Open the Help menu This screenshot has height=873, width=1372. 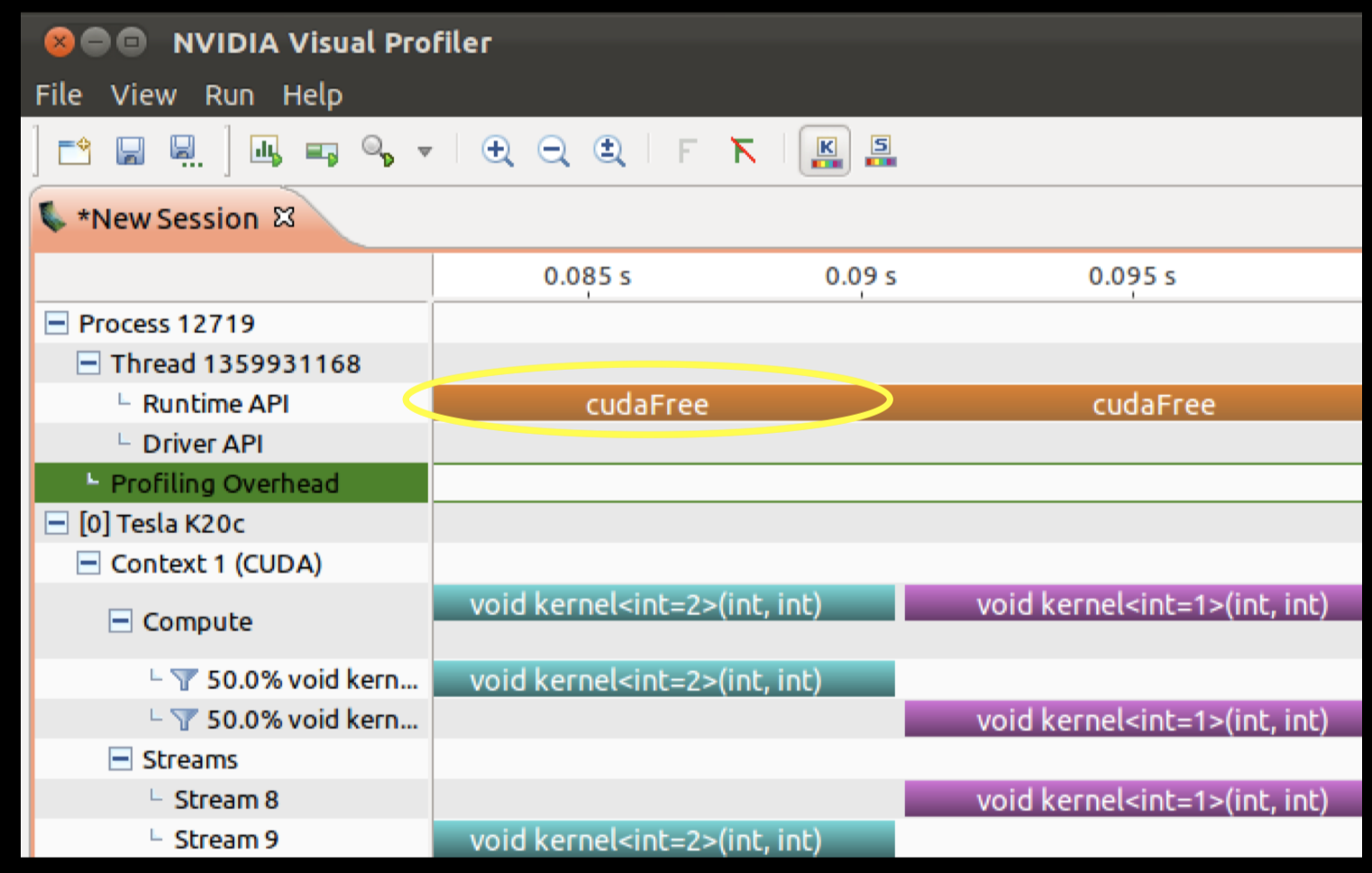pyautogui.click(x=312, y=95)
